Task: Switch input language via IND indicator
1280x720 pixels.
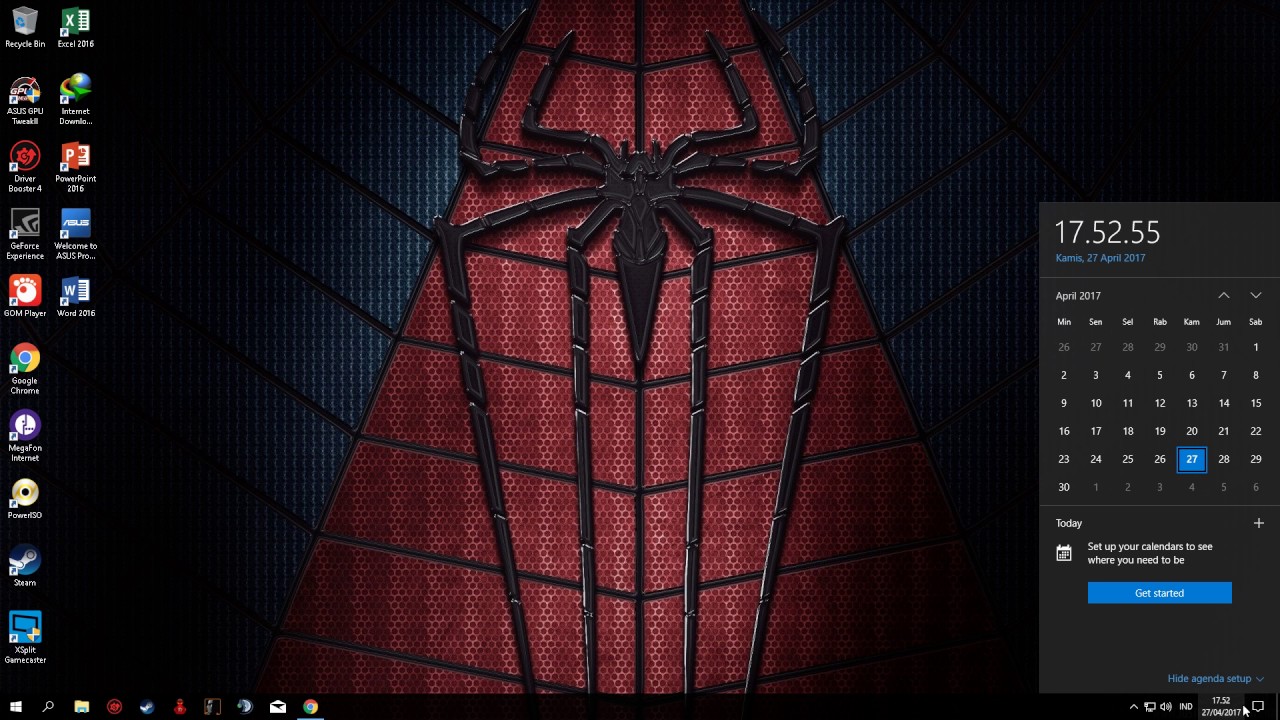Action: tap(1186, 707)
